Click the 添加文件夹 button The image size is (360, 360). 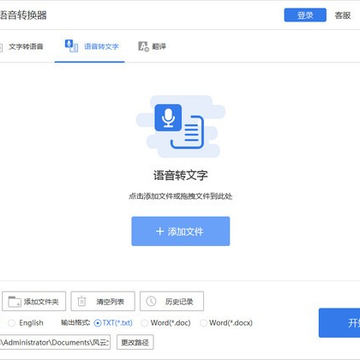click(x=34, y=301)
